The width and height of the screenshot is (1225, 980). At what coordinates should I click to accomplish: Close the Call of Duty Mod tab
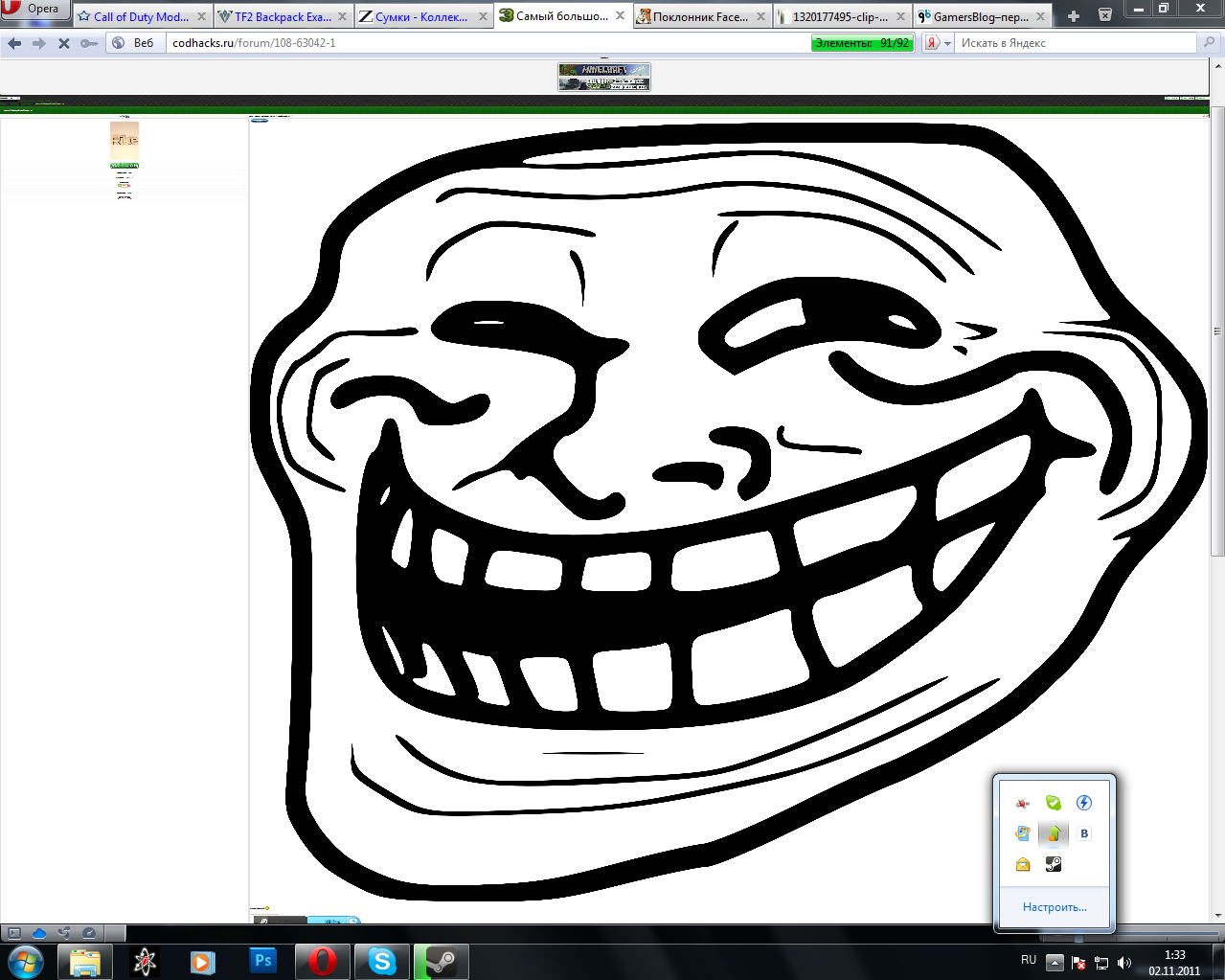pos(201,16)
